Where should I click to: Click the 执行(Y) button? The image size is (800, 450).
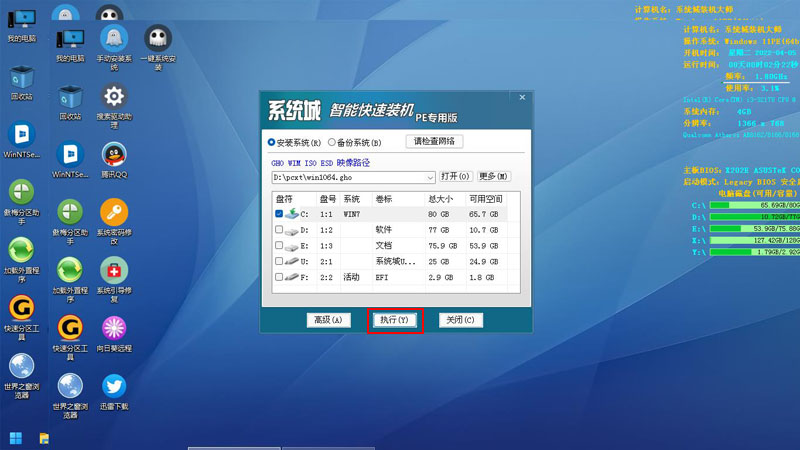pyautogui.click(x=394, y=320)
